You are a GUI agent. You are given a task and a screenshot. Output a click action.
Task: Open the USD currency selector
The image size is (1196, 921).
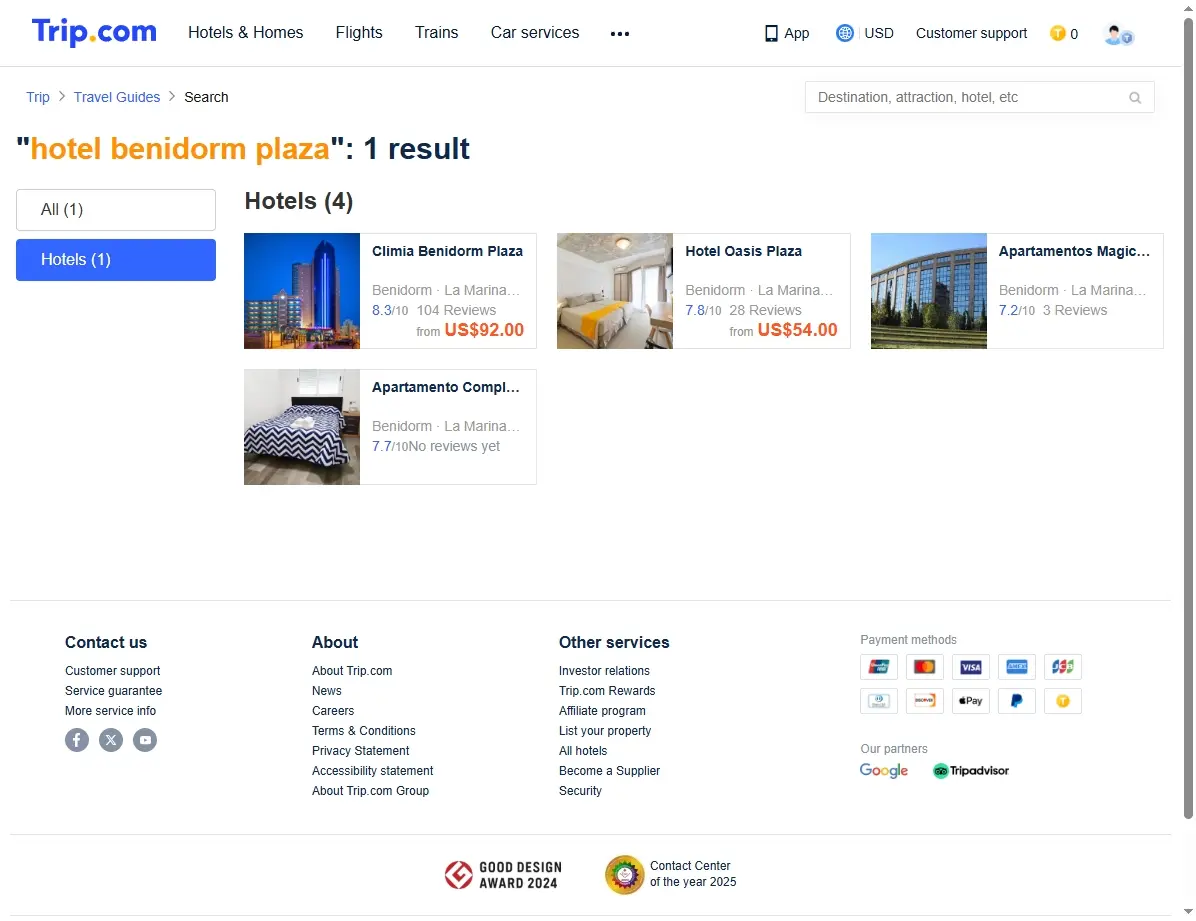[x=879, y=34]
